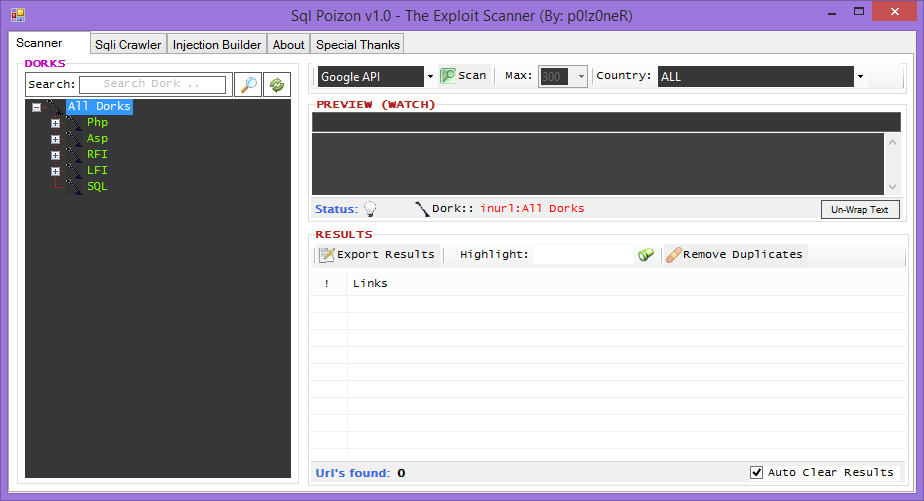Screen dimensions: 924x501
Task: Open the Google API engine dropdown
Action: pos(430,77)
